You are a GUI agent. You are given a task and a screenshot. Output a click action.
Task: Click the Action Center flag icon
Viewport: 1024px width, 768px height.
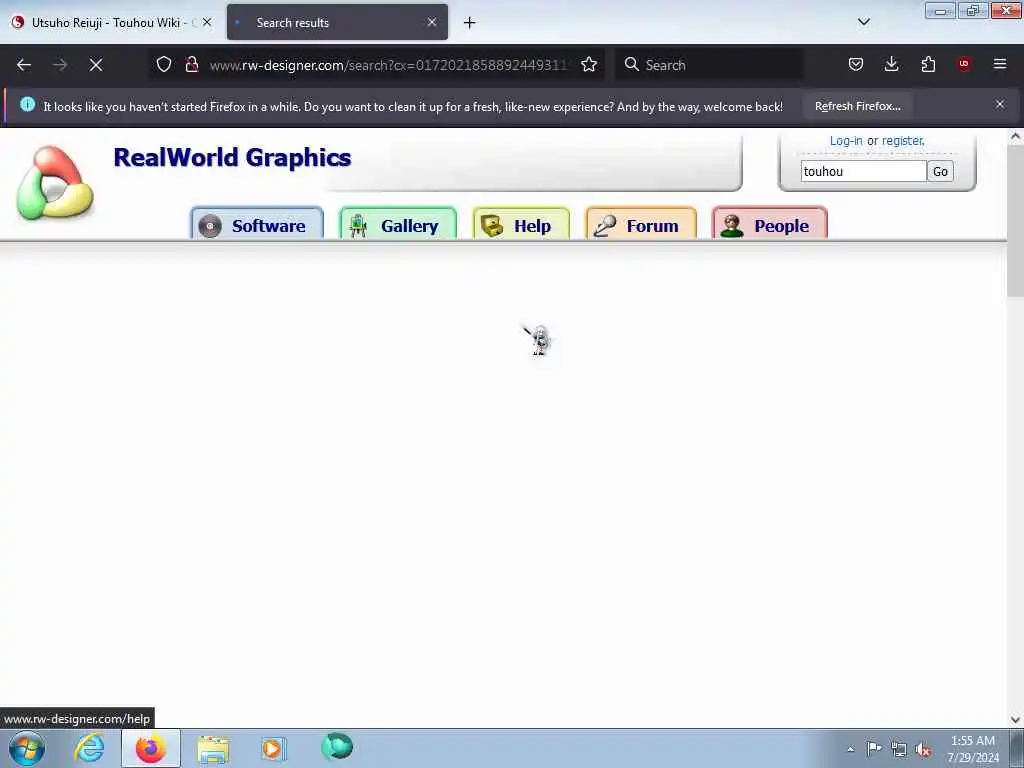(x=874, y=748)
